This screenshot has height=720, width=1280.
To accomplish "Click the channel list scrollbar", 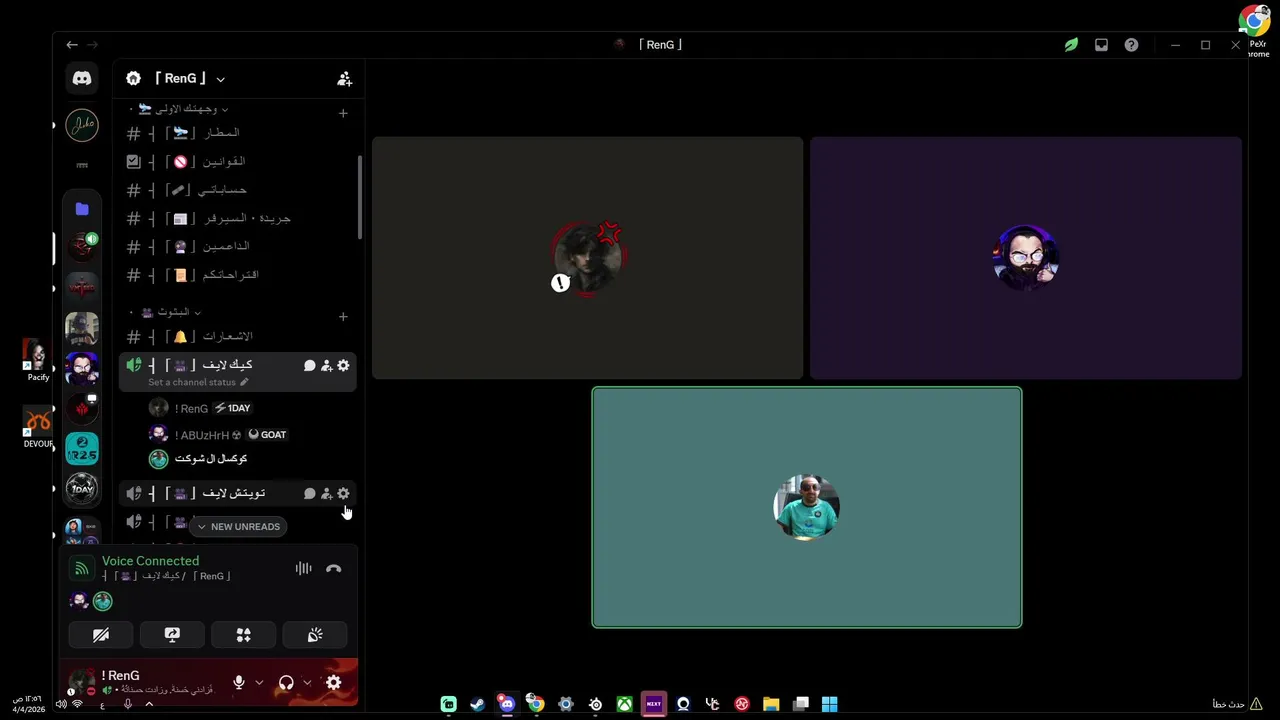I will [360, 197].
